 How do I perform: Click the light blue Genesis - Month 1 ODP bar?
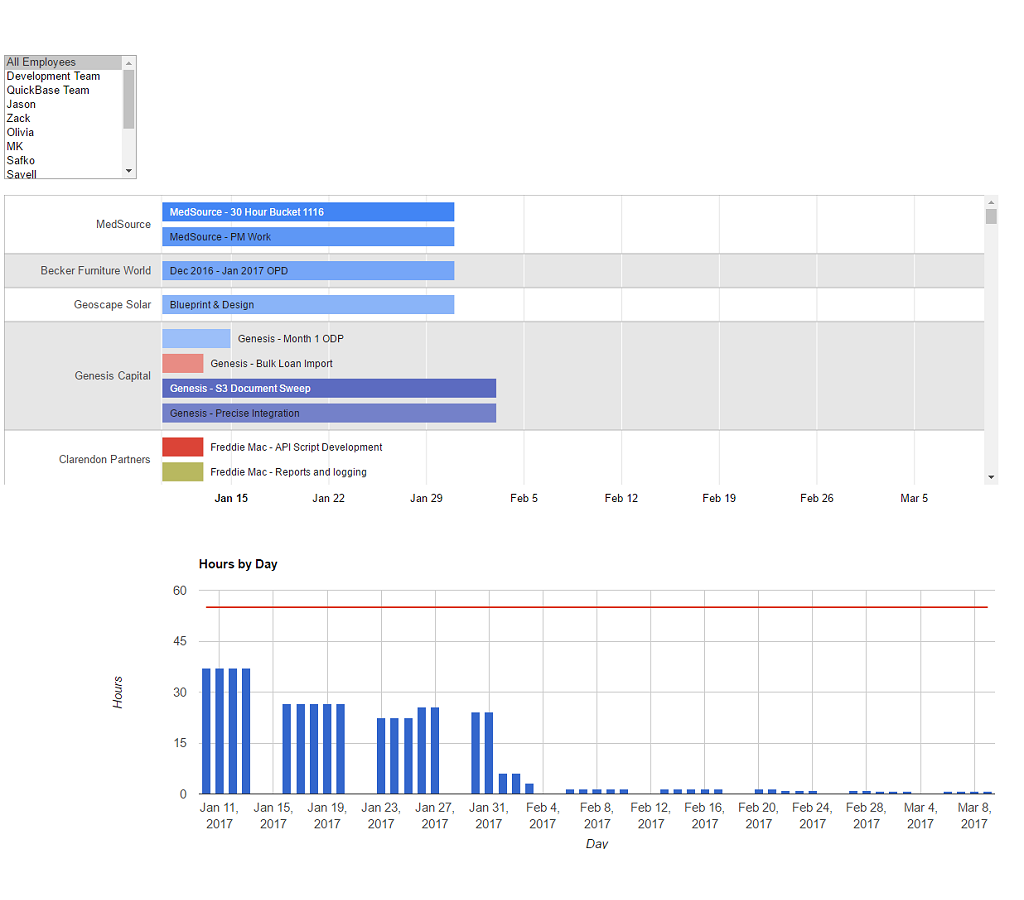[197, 339]
